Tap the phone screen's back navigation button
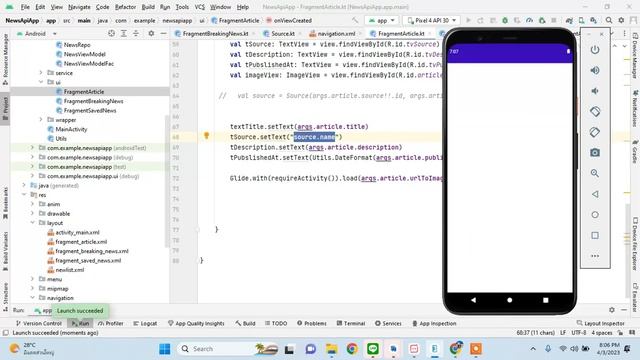The image size is (640, 360). click(x=473, y=300)
